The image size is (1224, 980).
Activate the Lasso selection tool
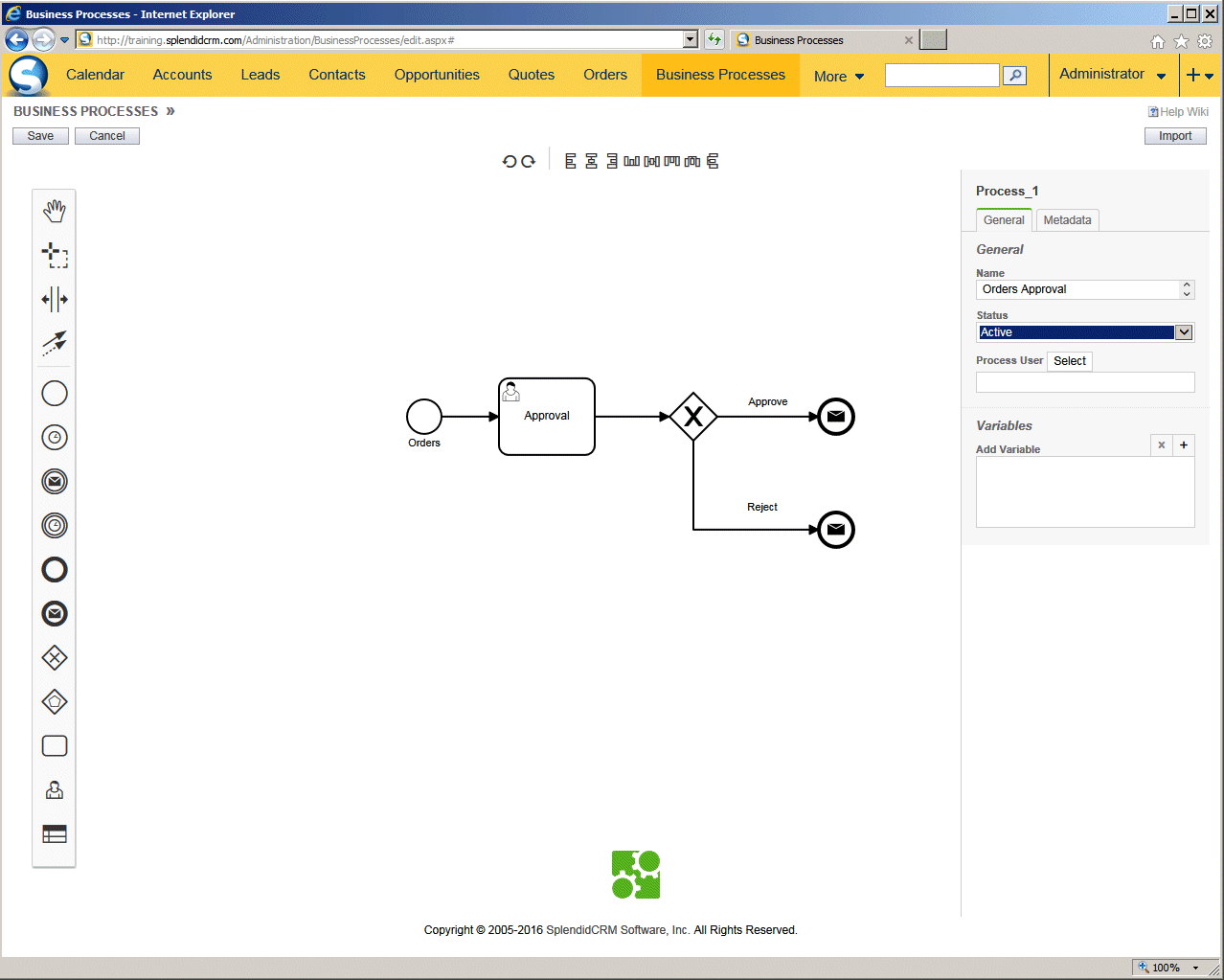(55, 255)
